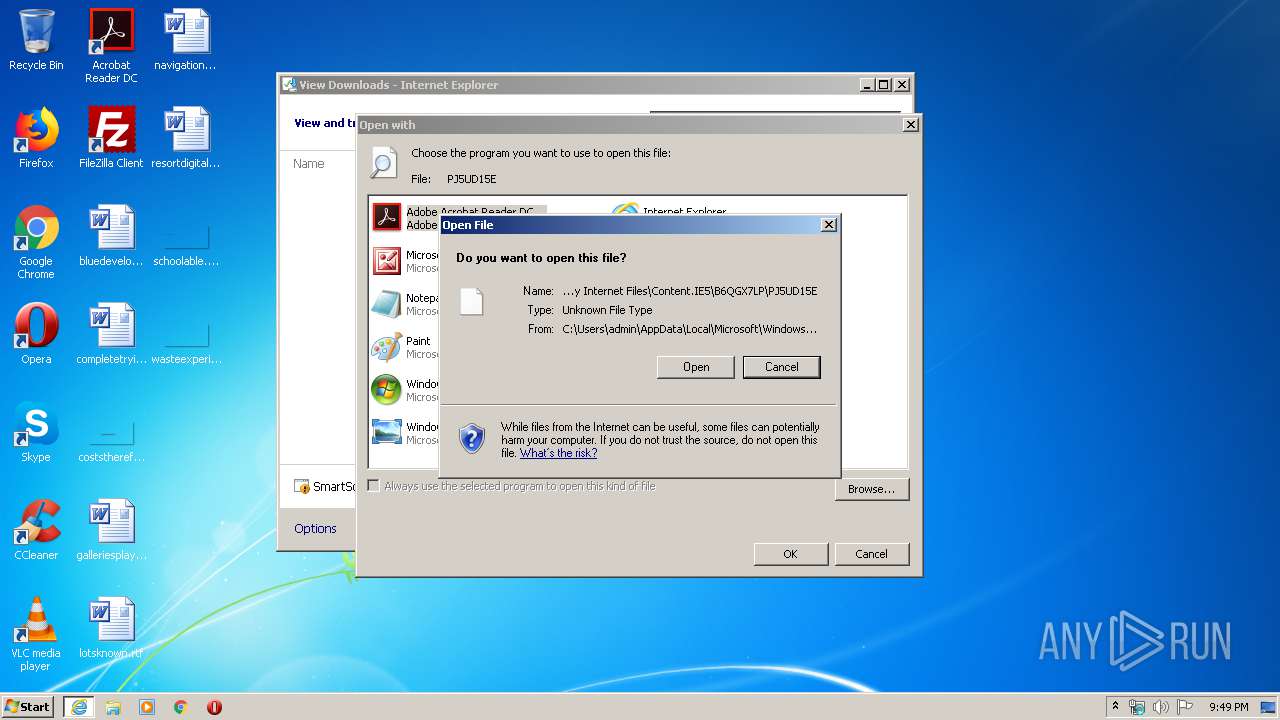Open the Options link in View Downloads

[x=315, y=528]
